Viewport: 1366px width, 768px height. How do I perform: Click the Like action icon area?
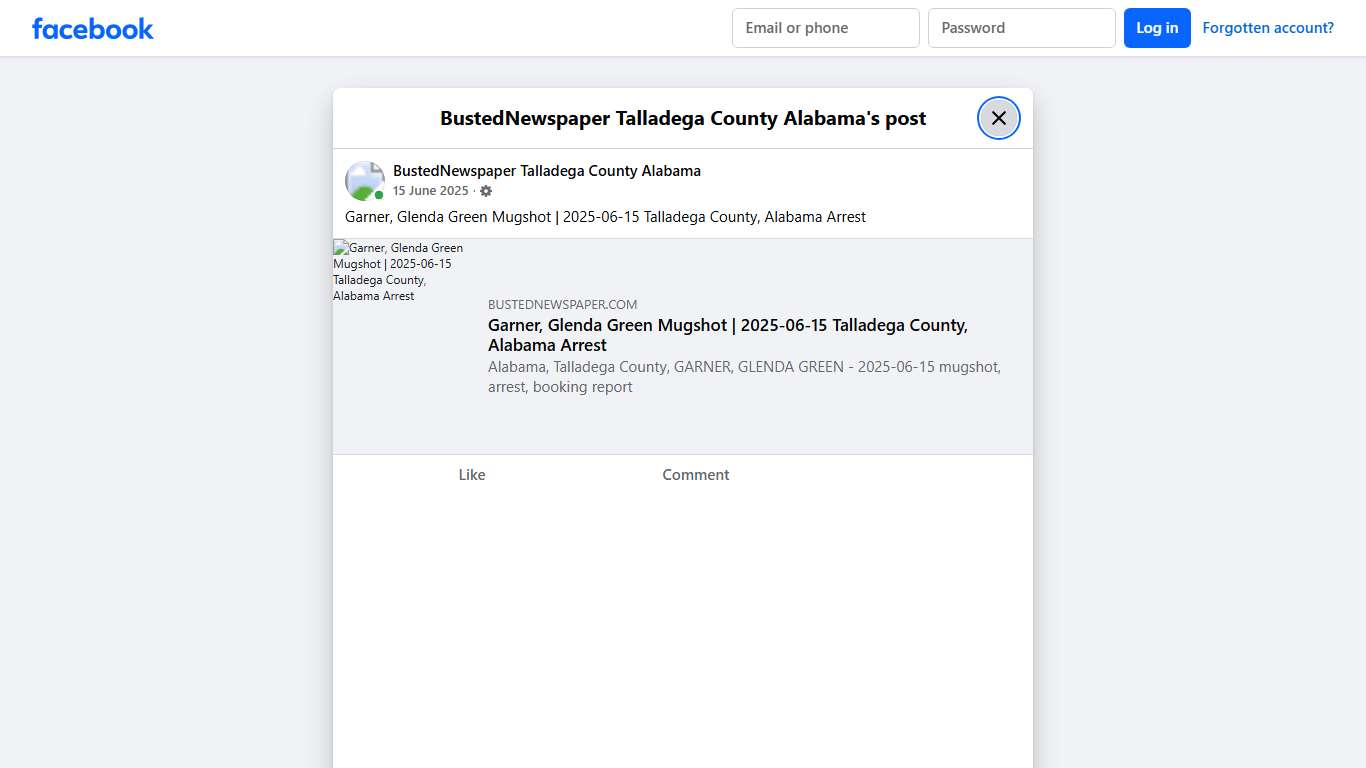[x=472, y=474]
